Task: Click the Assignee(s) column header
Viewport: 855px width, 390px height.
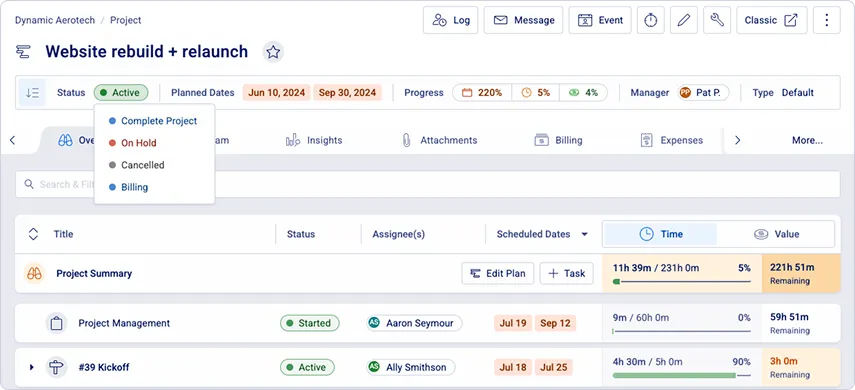Action: (x=399, y=234)
